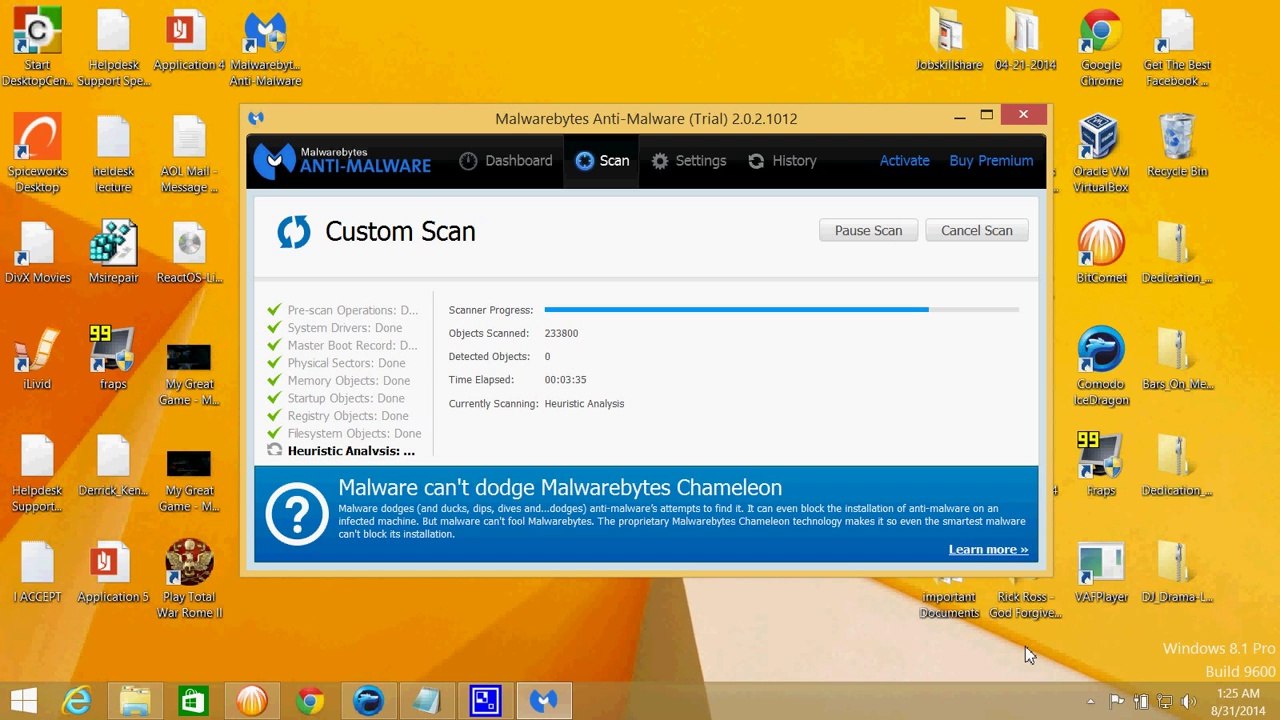Click the Custom Scan refresh icon
Screen dimensions: 1280x720
293,231
